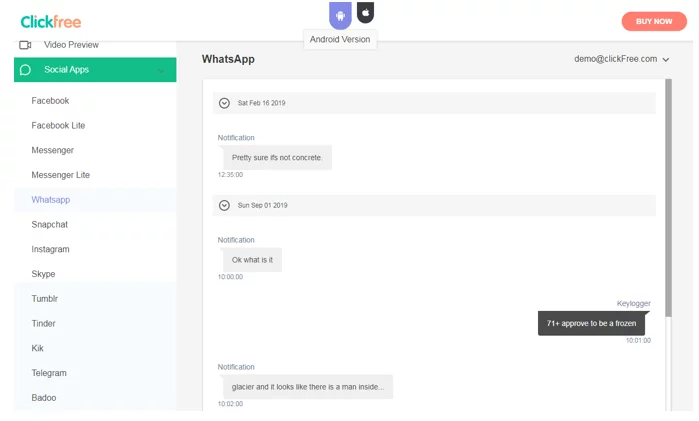Click the Keylogger label
This screenshot has width=699, height=421.
coord(633,303)
